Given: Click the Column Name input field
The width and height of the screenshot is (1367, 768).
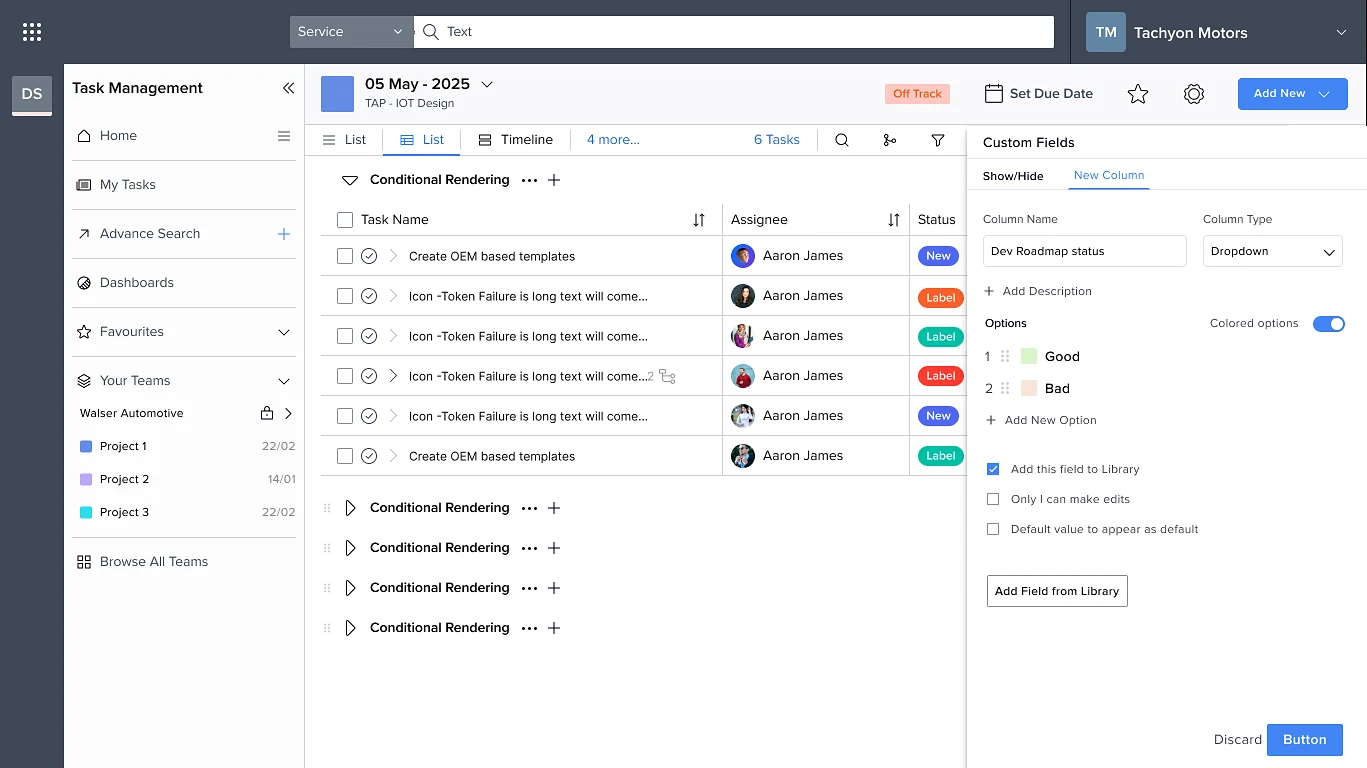Looking at the screenshot, I should point(1085,251).
